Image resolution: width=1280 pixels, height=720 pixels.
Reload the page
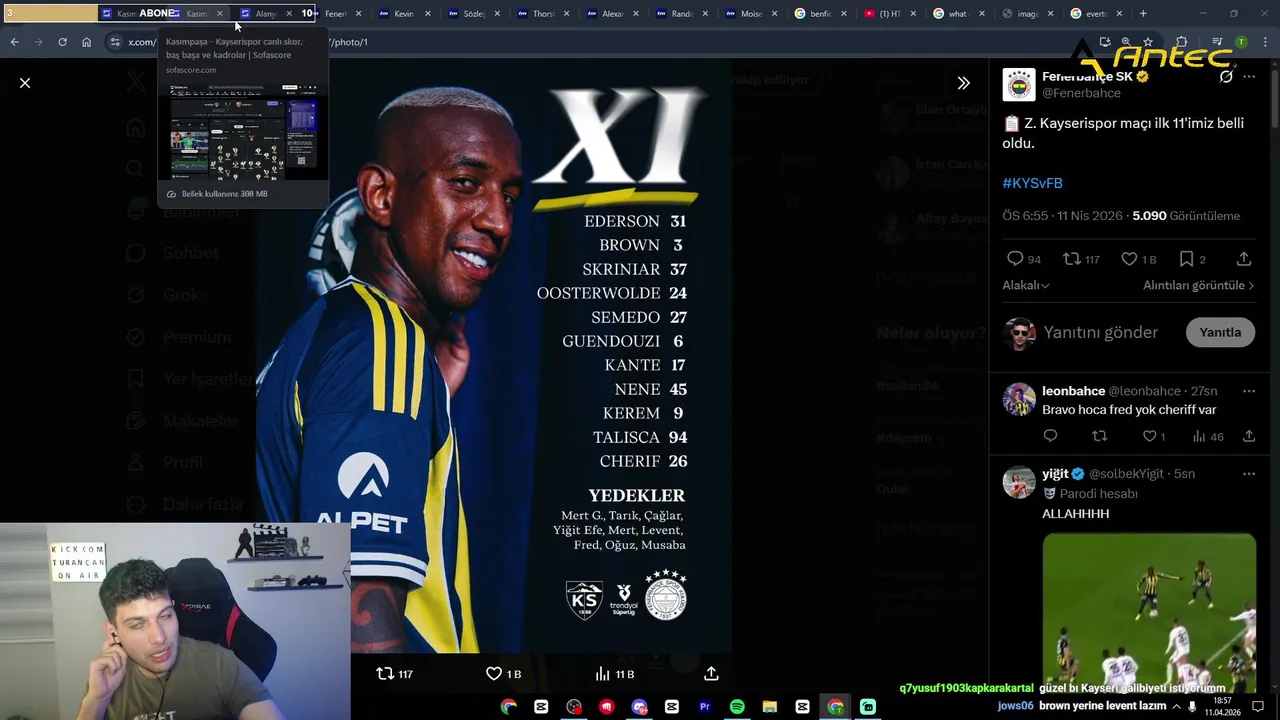(62, 42)
